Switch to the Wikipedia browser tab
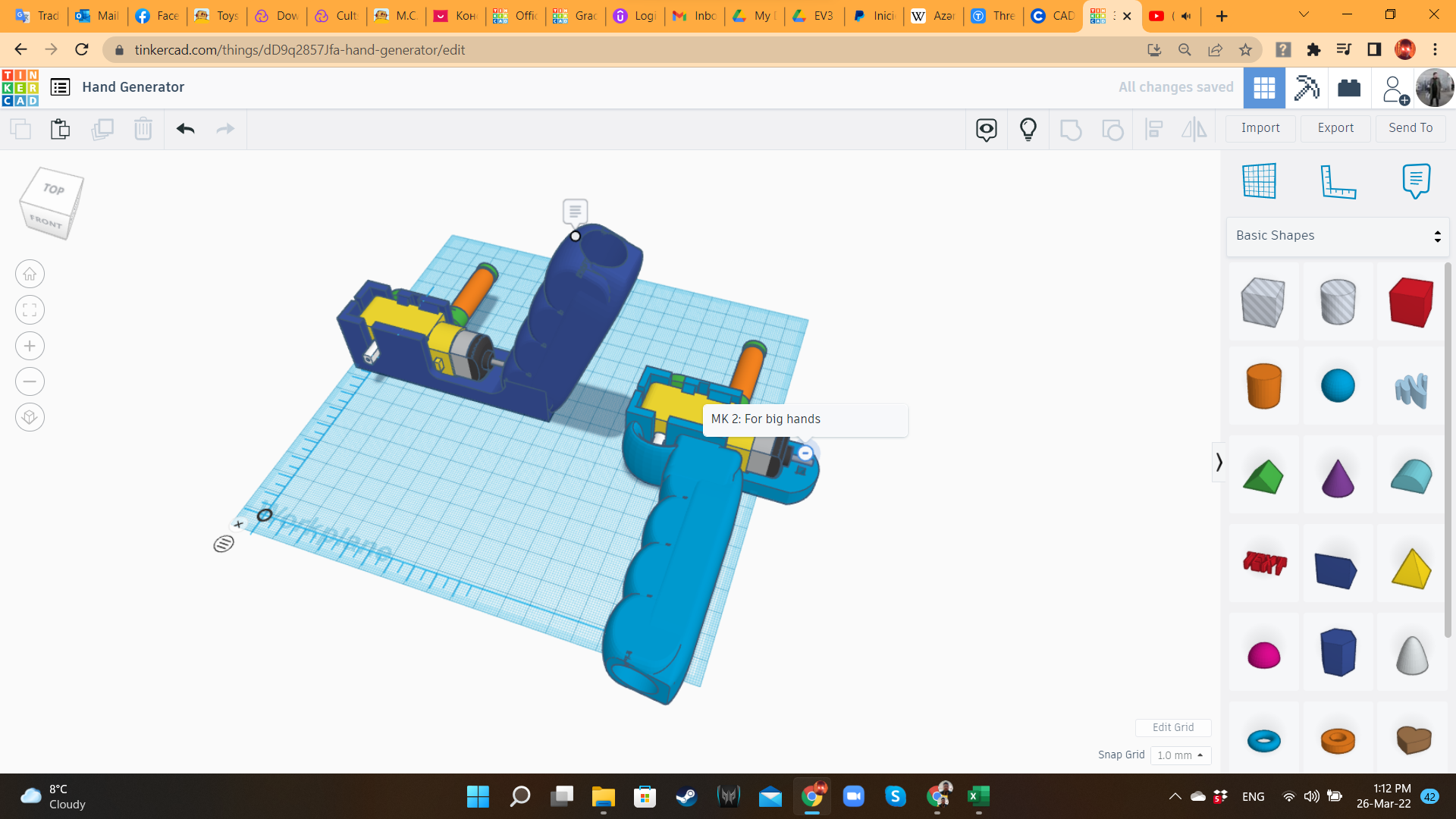1456x819 pixels. (933, 16)
